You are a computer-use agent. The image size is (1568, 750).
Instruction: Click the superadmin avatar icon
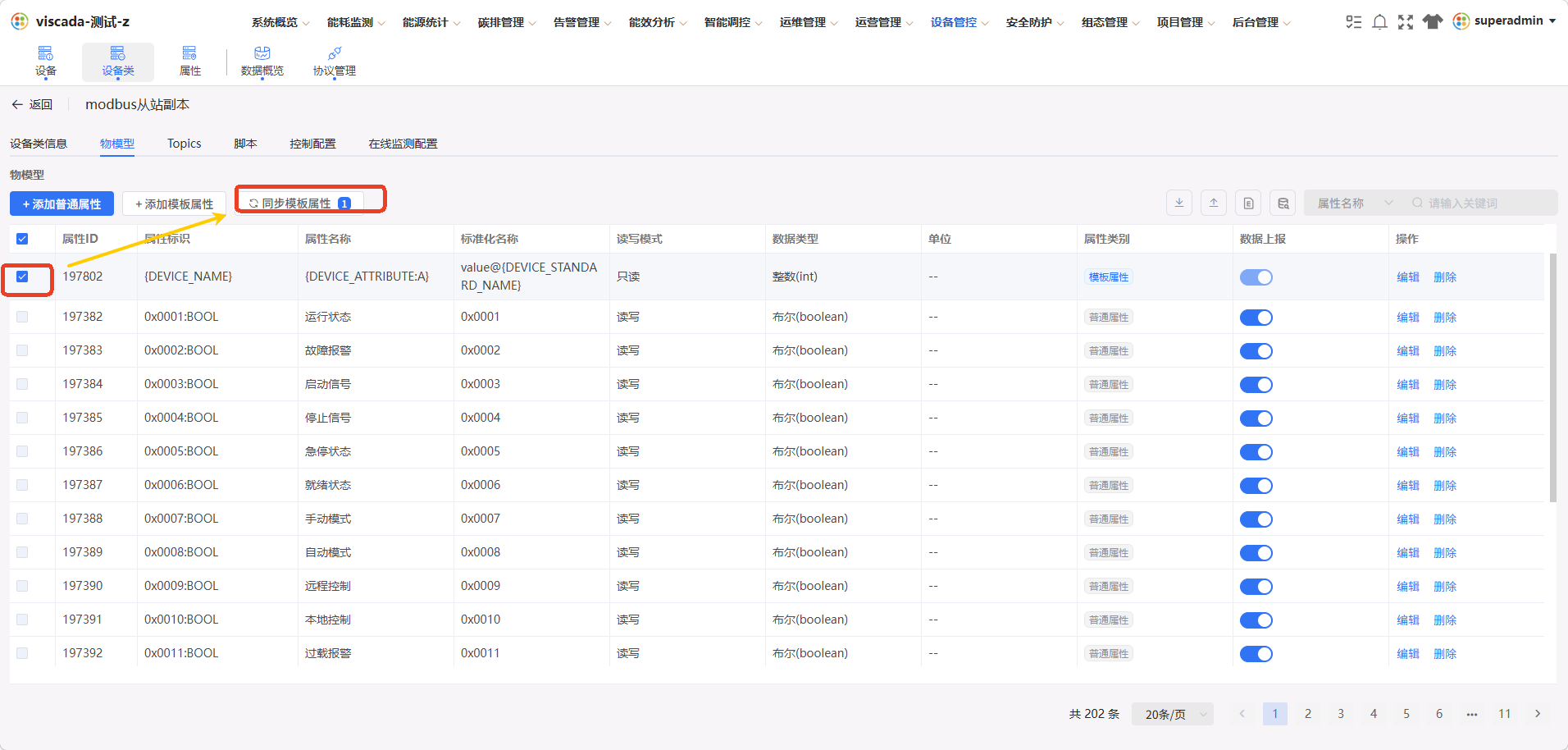tap(1461, 21)
